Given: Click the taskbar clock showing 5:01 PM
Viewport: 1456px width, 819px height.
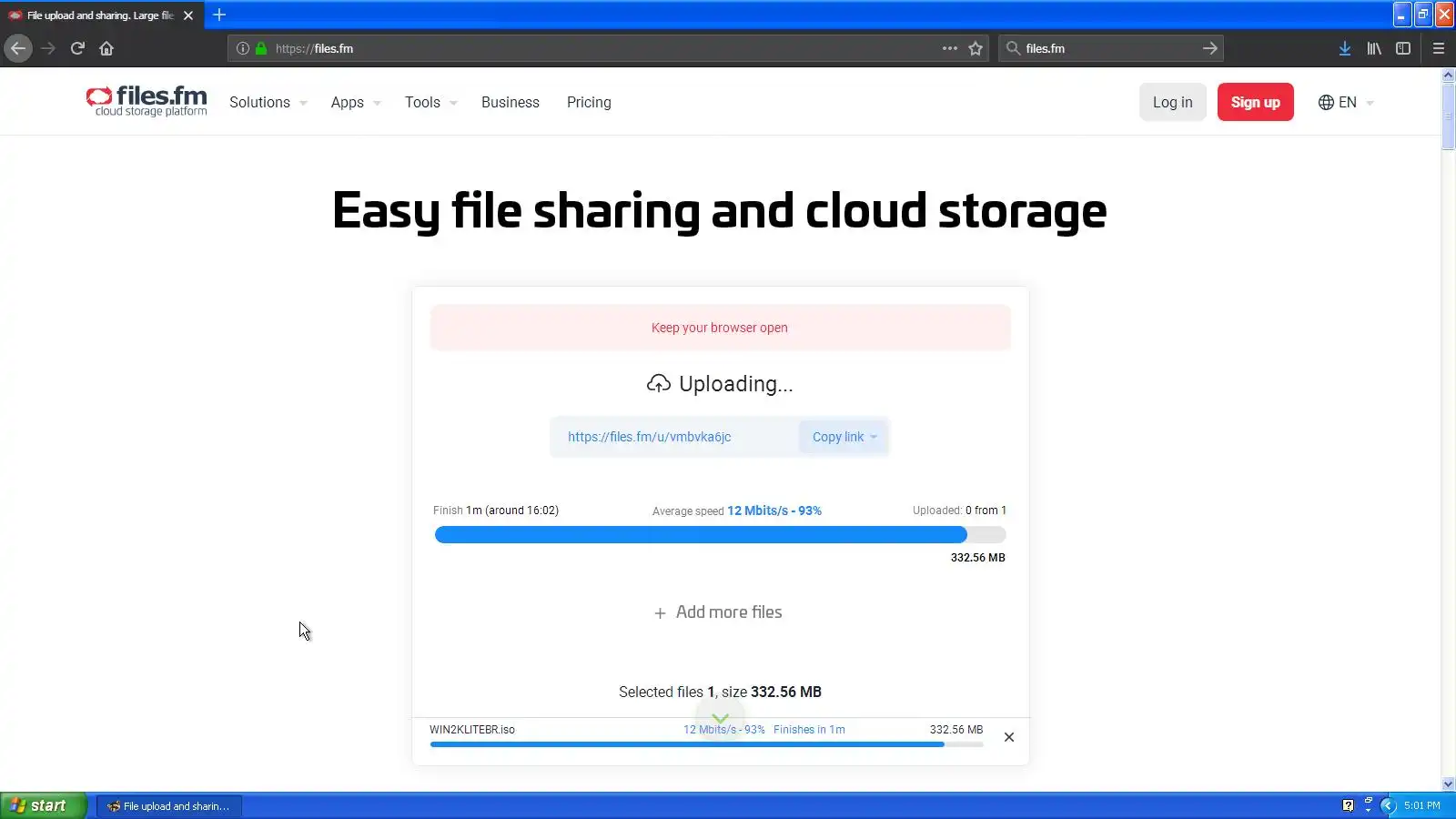Looking at the screenshot, I should pos(1421,805).
